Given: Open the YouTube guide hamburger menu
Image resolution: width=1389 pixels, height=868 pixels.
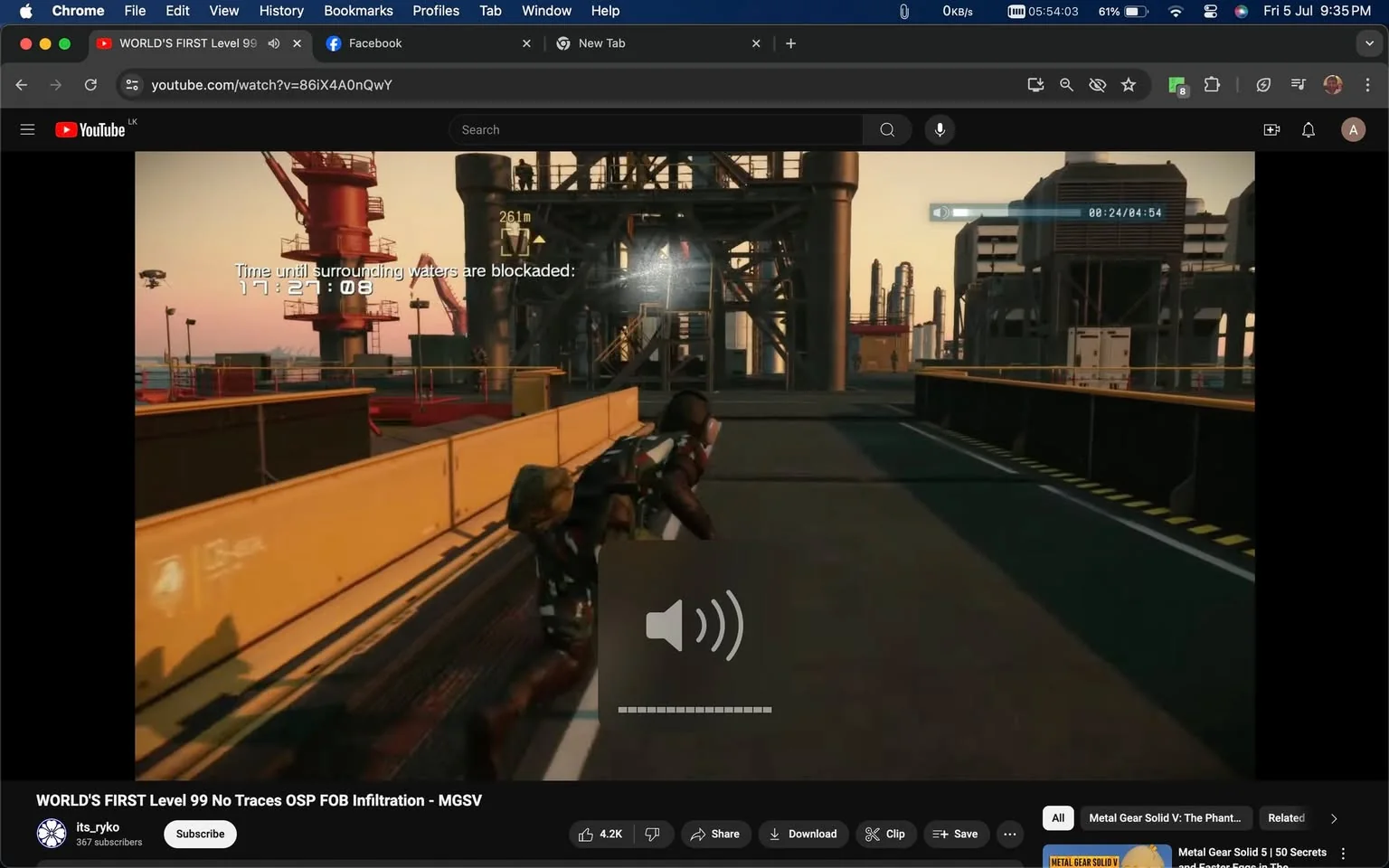Looking at the screenshot, I should click(x=27, y=129).
